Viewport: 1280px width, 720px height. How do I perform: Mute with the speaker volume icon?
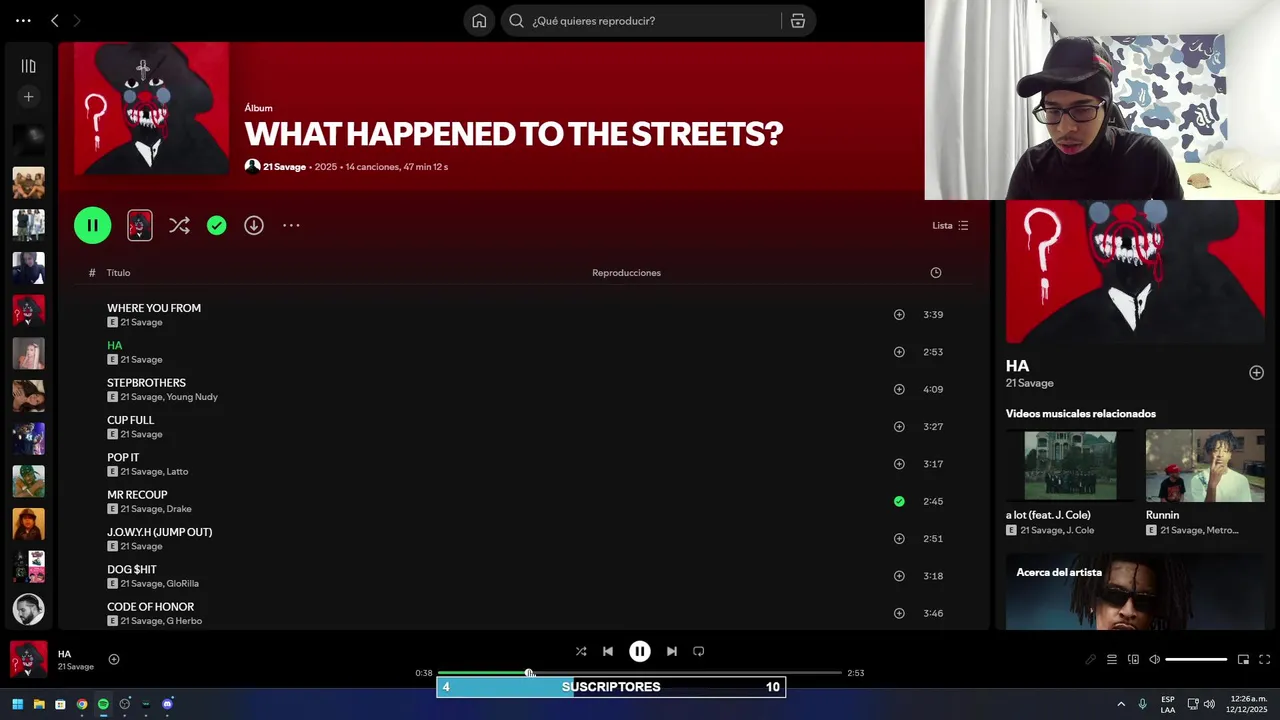(x=1154, y=659)
